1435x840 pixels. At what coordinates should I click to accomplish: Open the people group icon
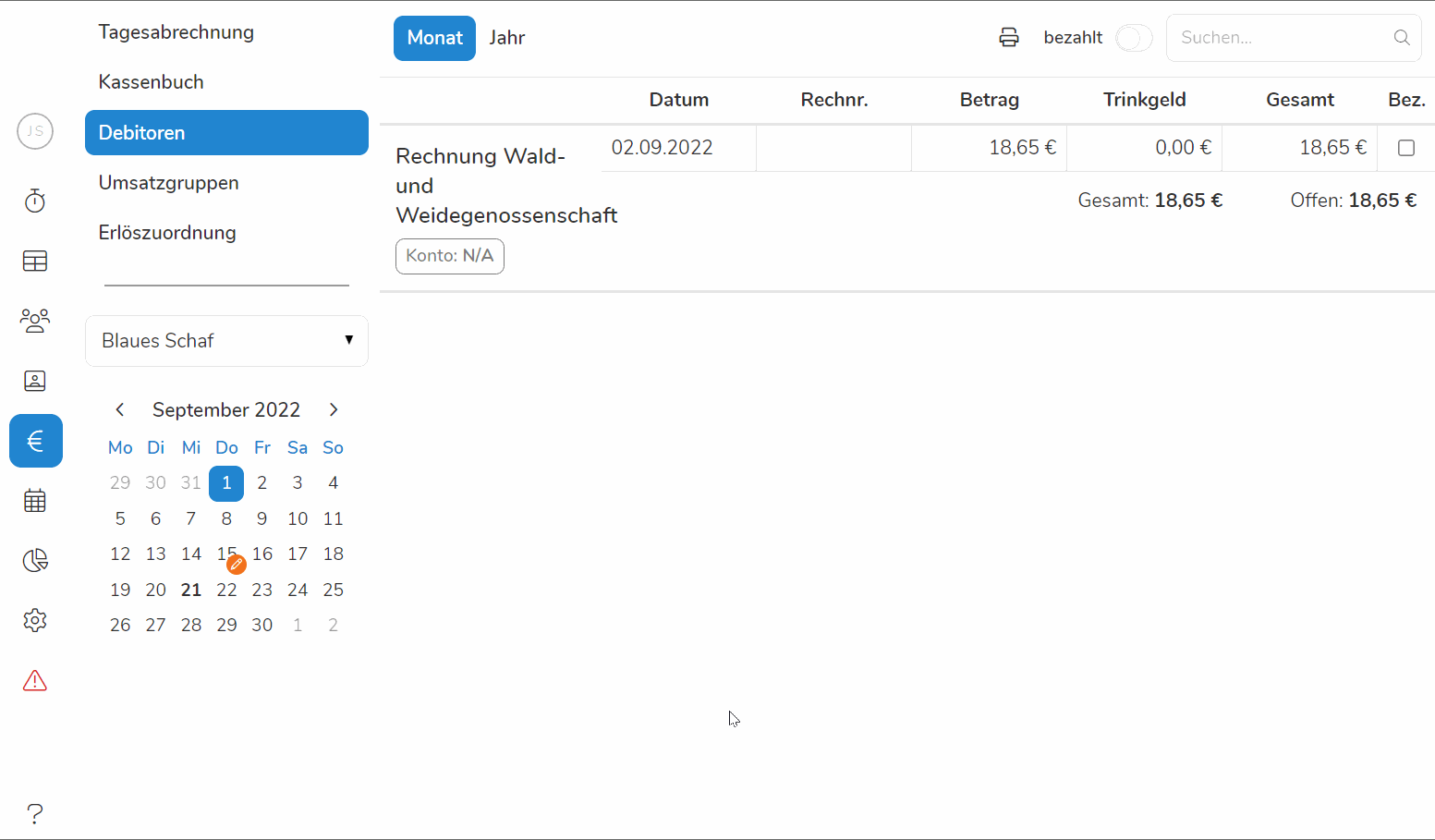[x=35, y=321]
